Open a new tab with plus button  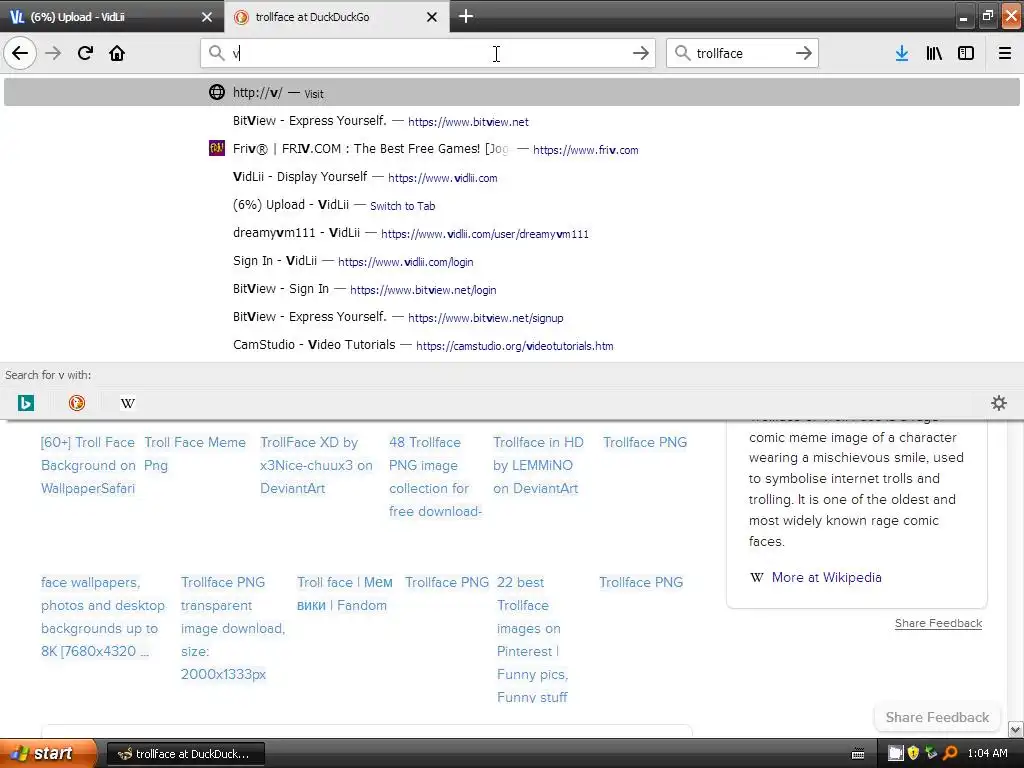[466, 16]
